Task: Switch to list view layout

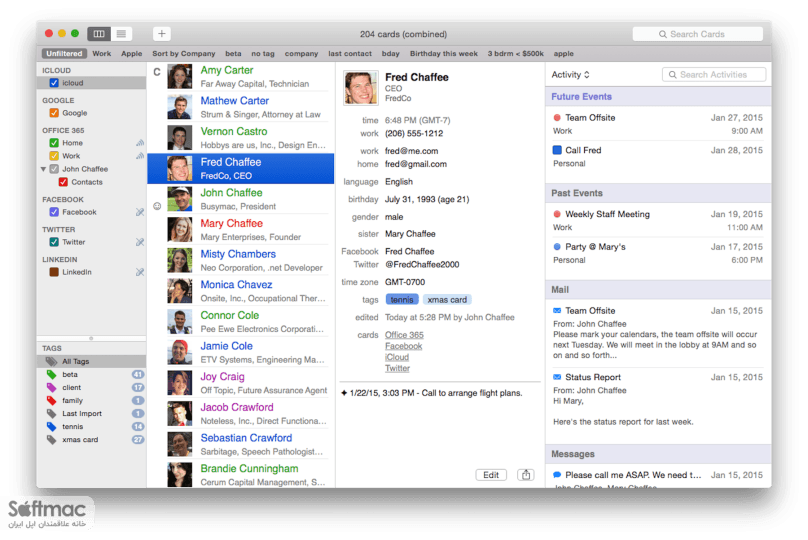Action: [x=121, y=34]
